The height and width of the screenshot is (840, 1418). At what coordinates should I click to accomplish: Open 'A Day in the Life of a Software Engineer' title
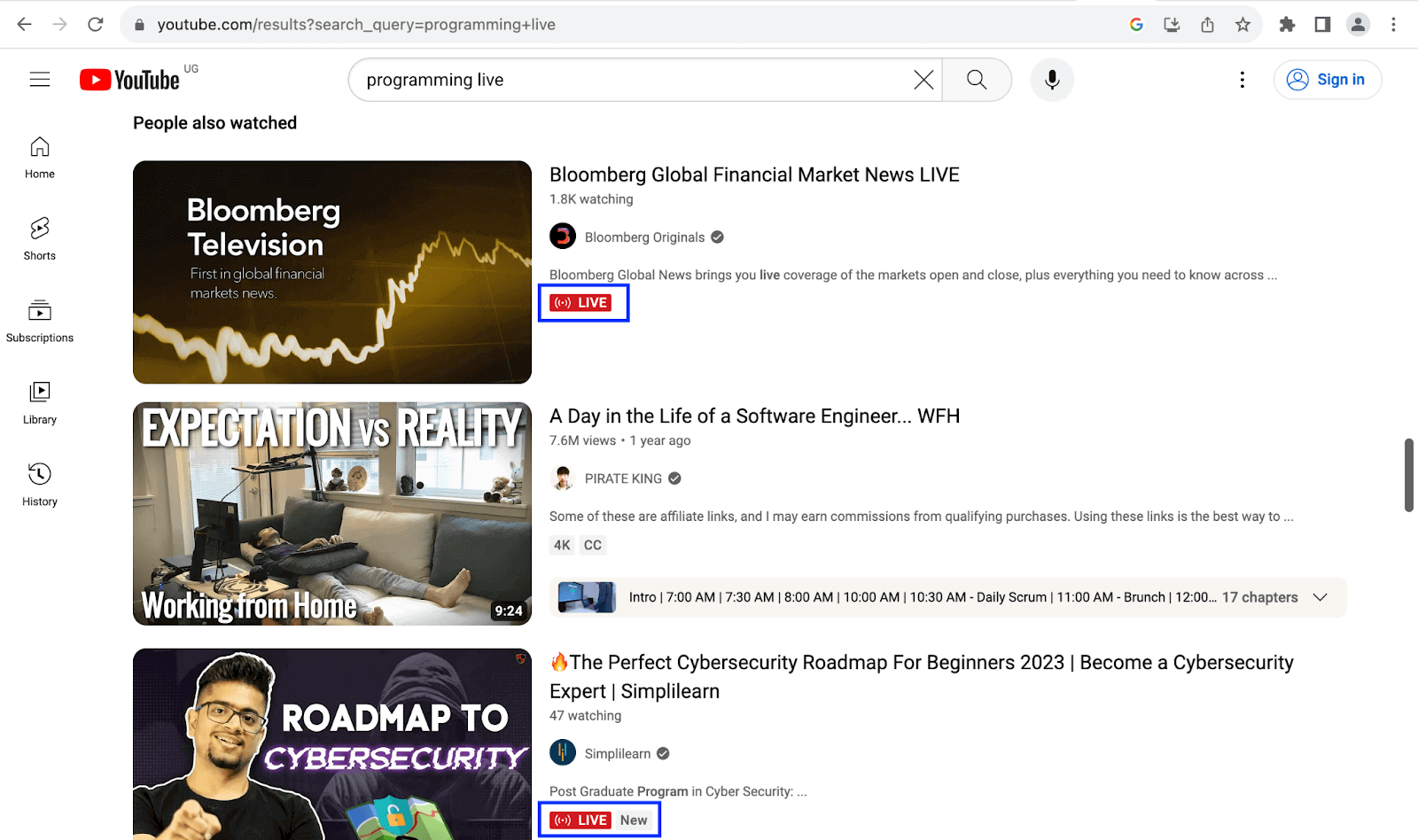click(x=754, y=416)
